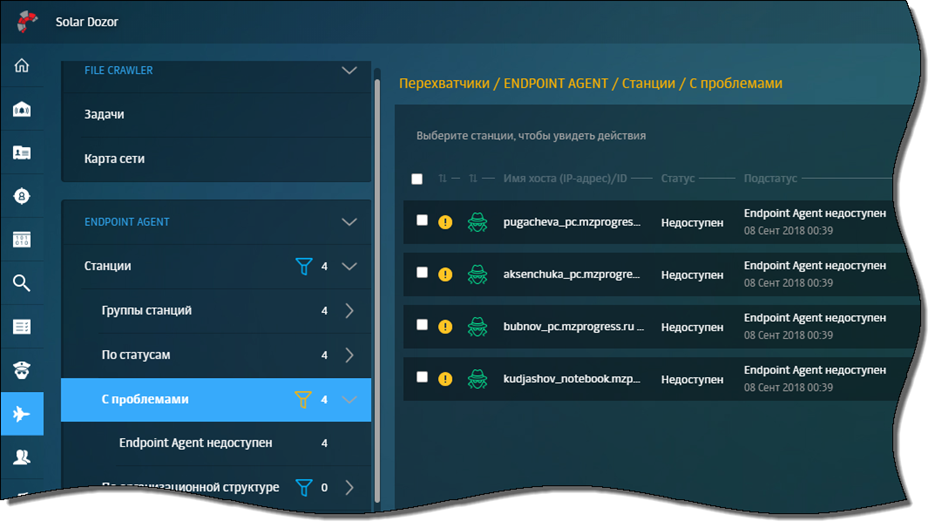Click the Solar Dozor title text

coord(87,21)
